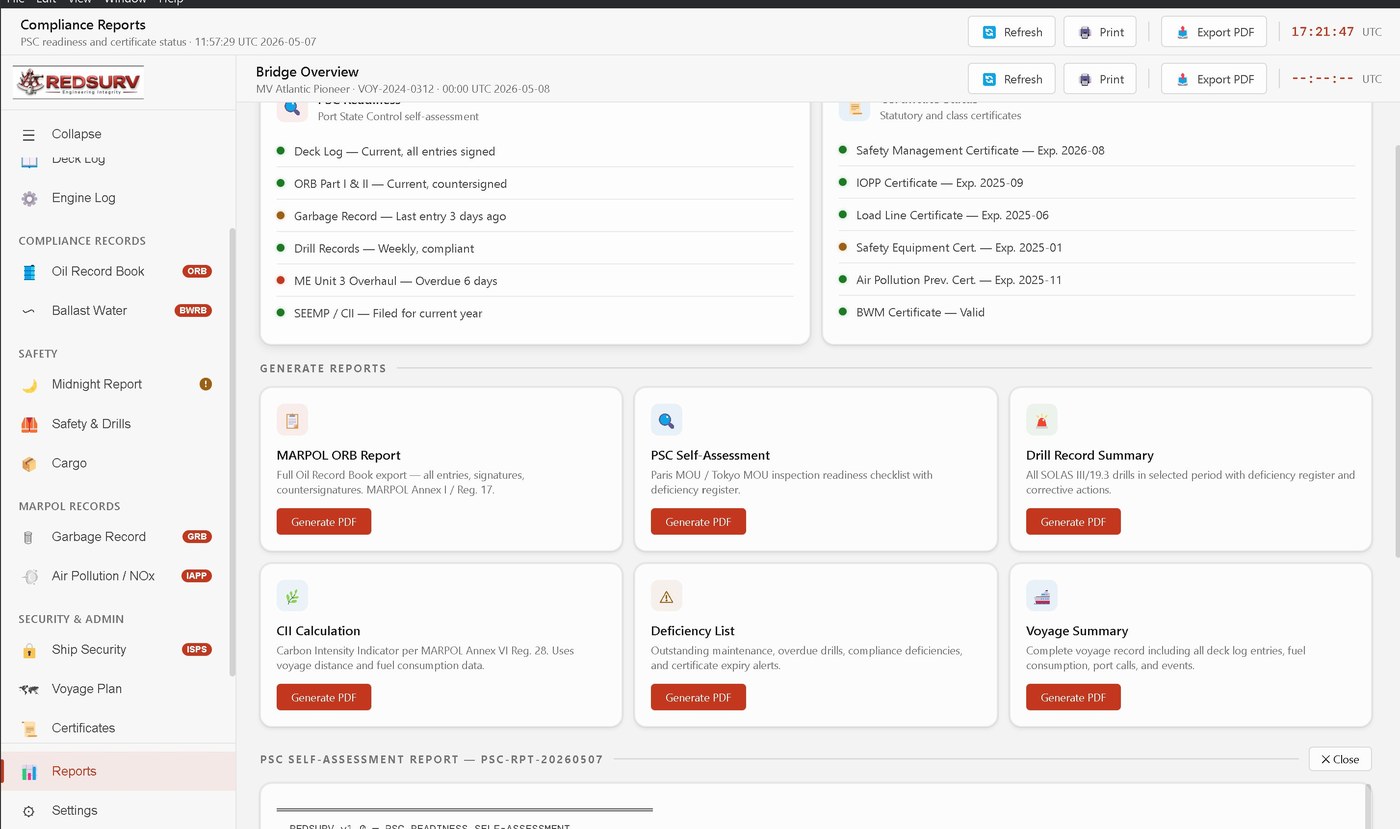Select "SEEMP / CII — Filed for current year"
Screen dimensions: 1400x829
click(534, 313)
